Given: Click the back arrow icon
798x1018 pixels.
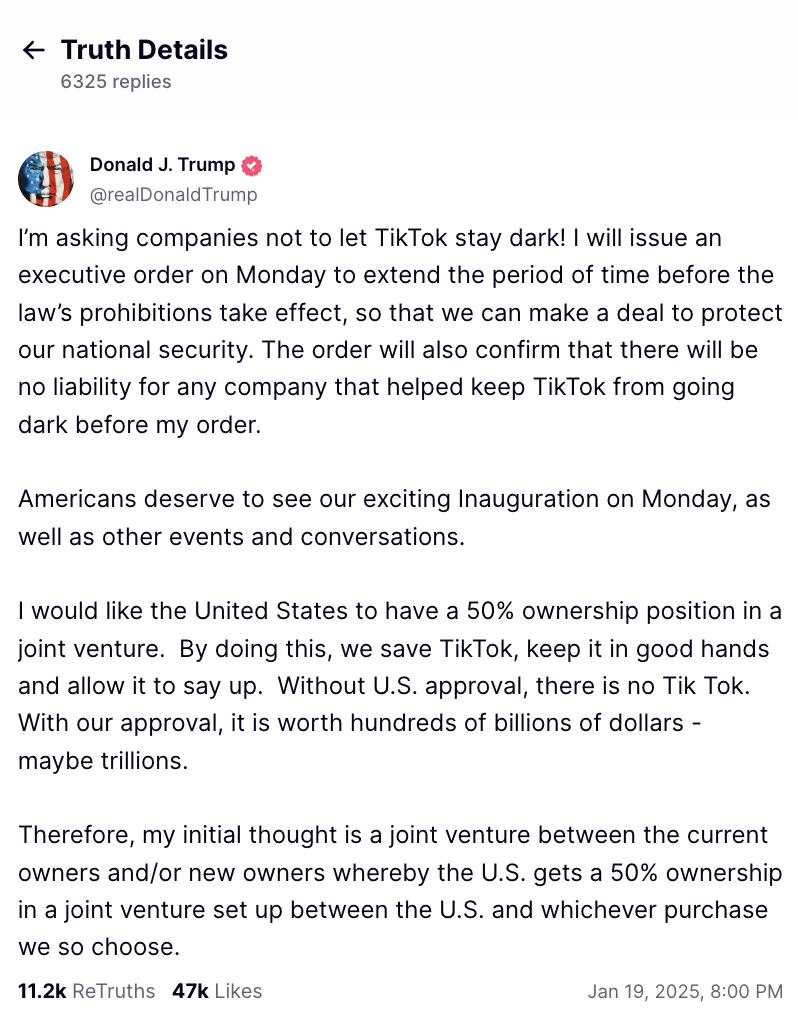Looking at the screenshot, I should pyautogui.click(x=34, y=51).
